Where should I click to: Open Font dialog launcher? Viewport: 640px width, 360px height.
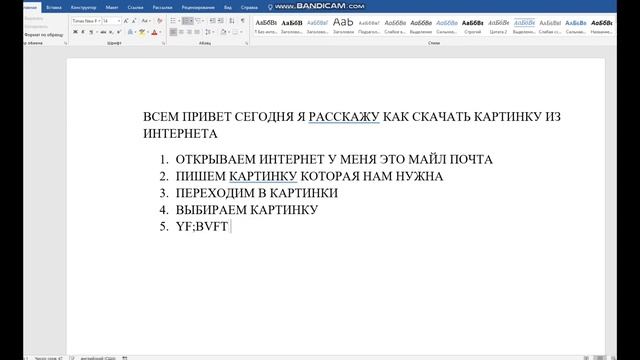[164, 43]
